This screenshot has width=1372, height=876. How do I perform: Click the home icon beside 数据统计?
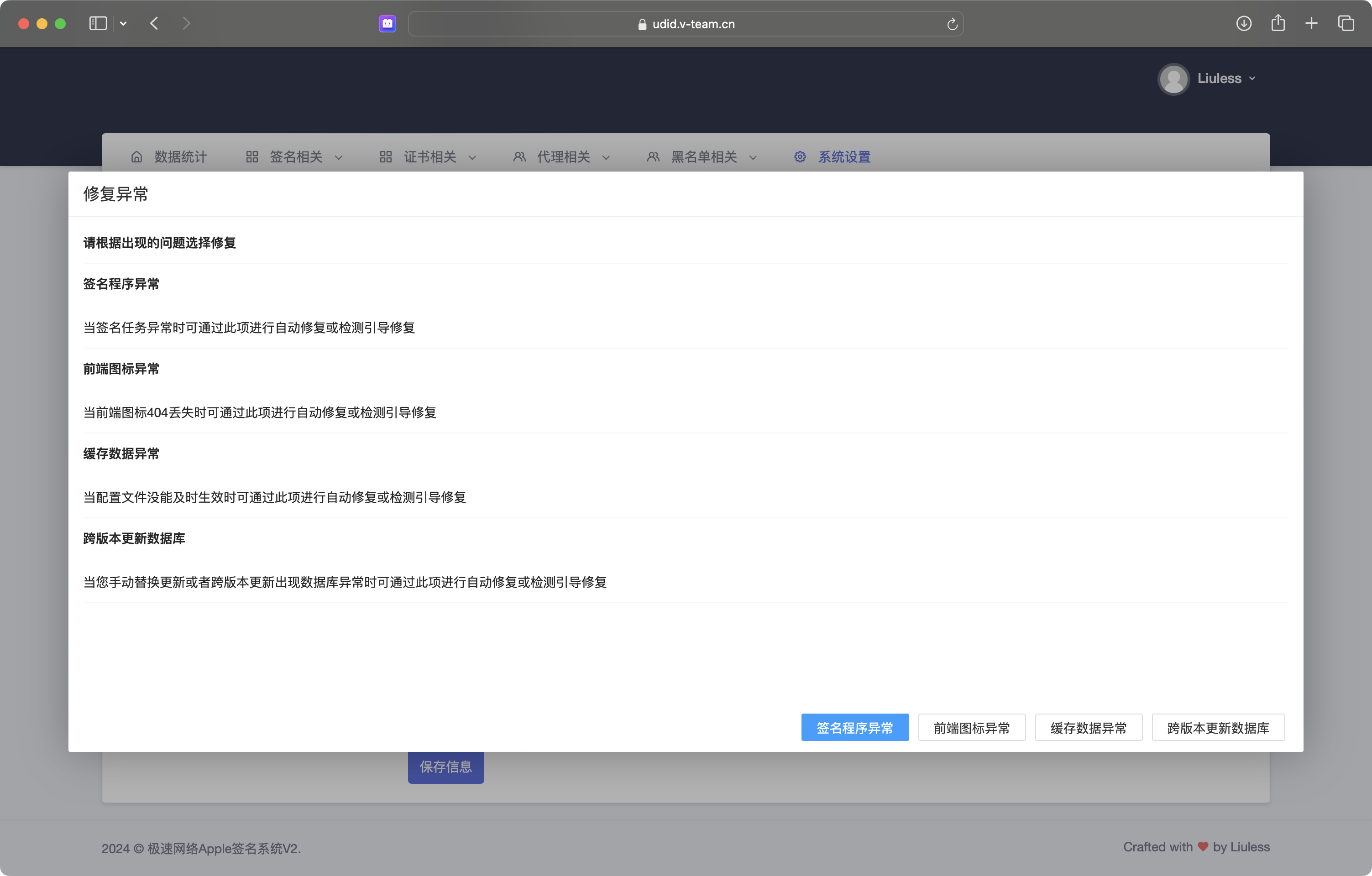[x=137, y=156]
